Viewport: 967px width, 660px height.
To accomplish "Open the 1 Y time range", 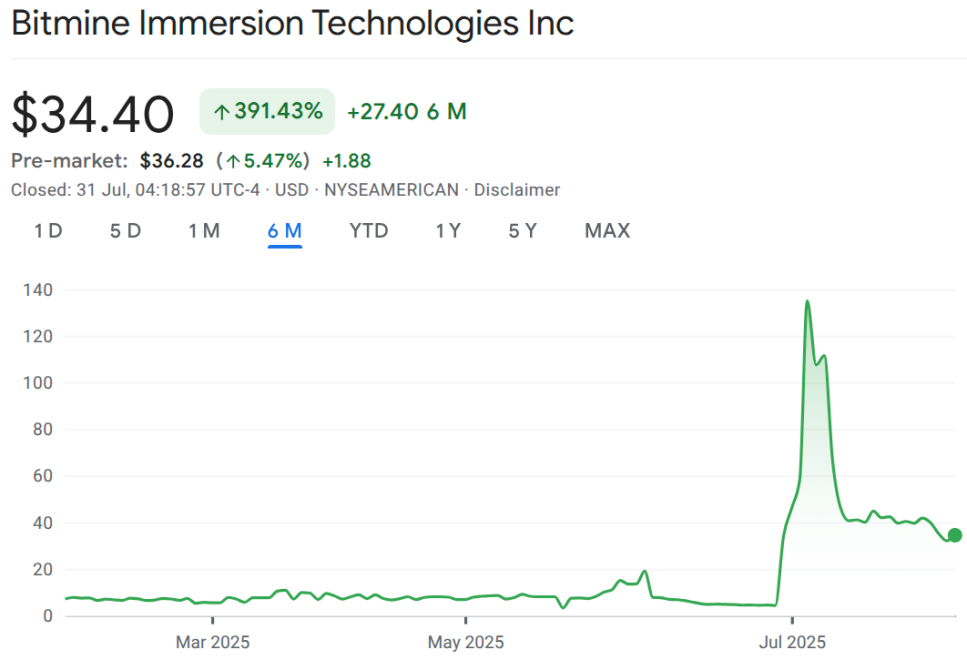I will click(x=448, y=231).
